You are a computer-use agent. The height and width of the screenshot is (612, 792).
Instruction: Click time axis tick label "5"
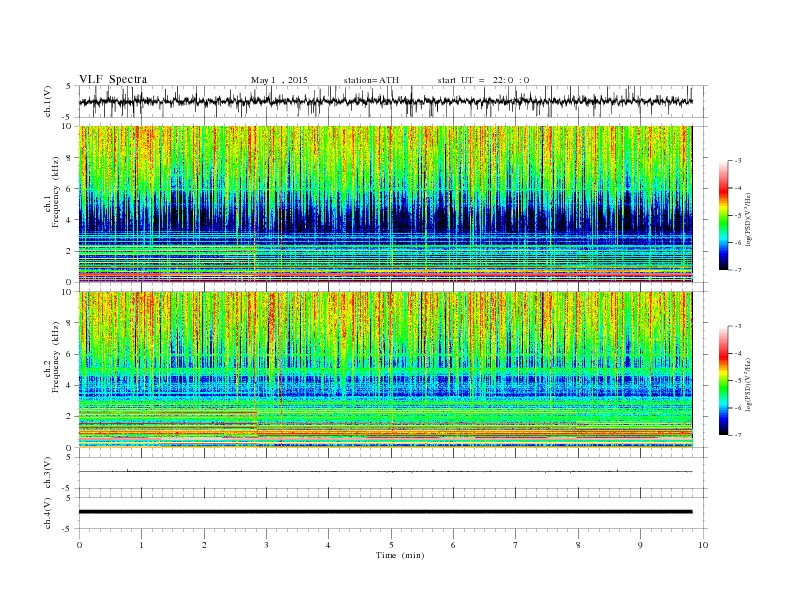coord(391,545)
